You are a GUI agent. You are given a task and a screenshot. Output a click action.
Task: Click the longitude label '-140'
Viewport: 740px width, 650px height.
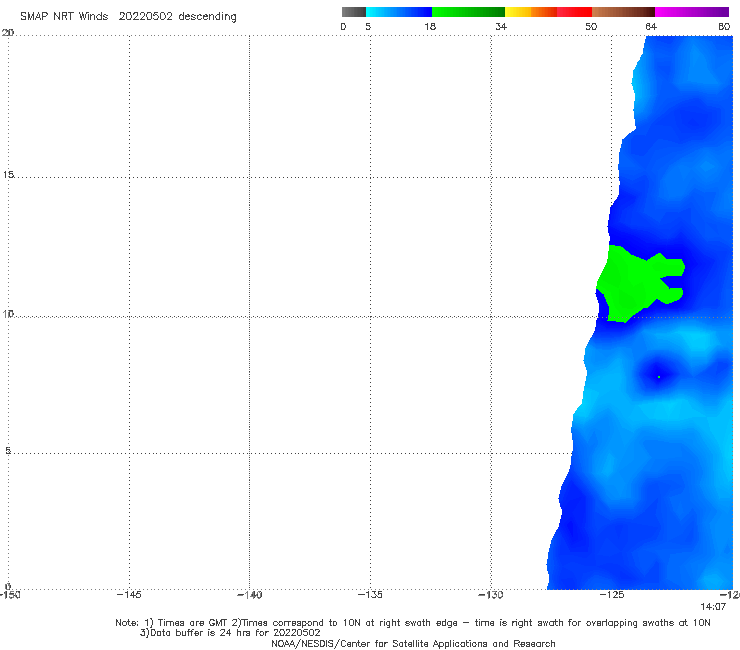click(x=250, y=595)
